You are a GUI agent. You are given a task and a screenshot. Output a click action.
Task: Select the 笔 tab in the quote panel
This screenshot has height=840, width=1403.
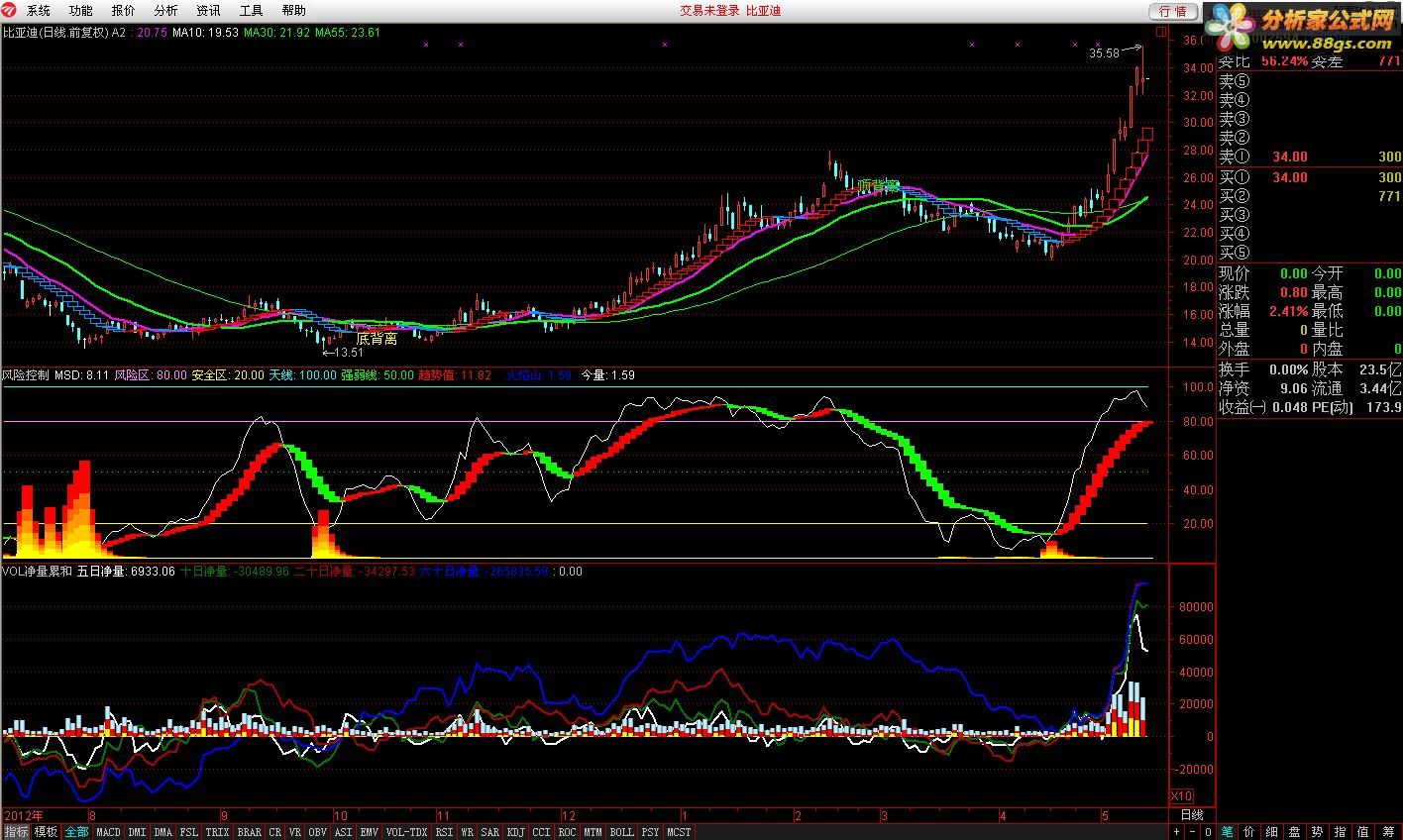pos(1227,831)
